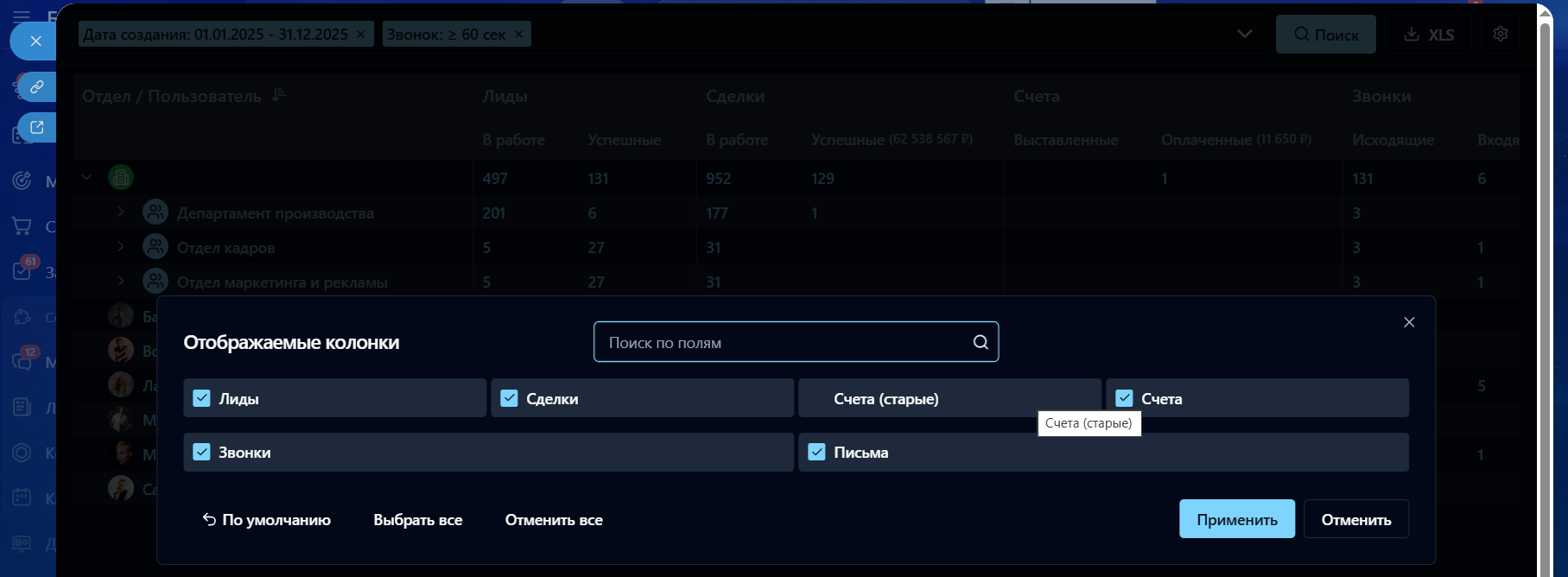Screen dimensions: 1568x577
Task: Open the calendar sidebar icon
Action: click(x=22, y=498)
